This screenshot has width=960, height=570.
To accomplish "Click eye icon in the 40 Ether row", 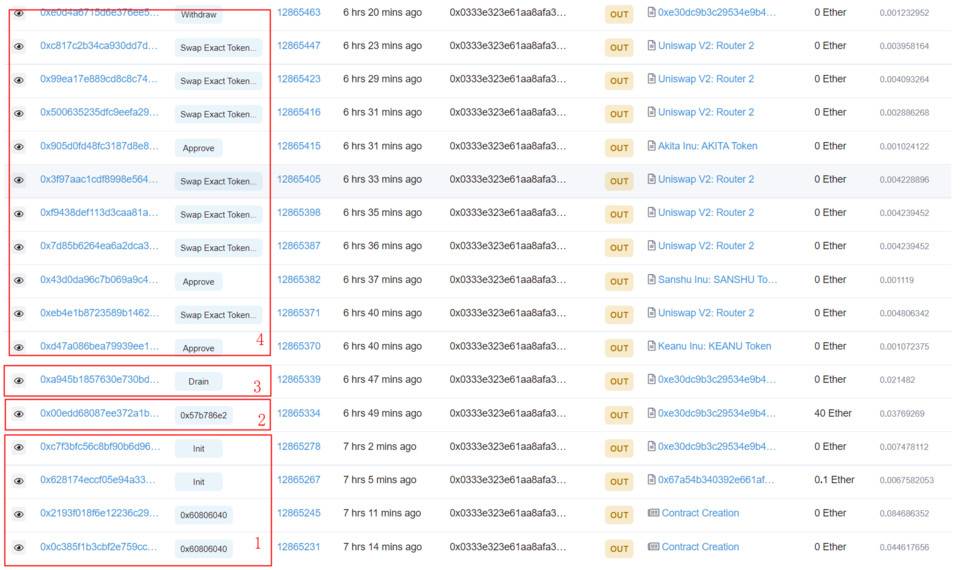I will [19, 414].
